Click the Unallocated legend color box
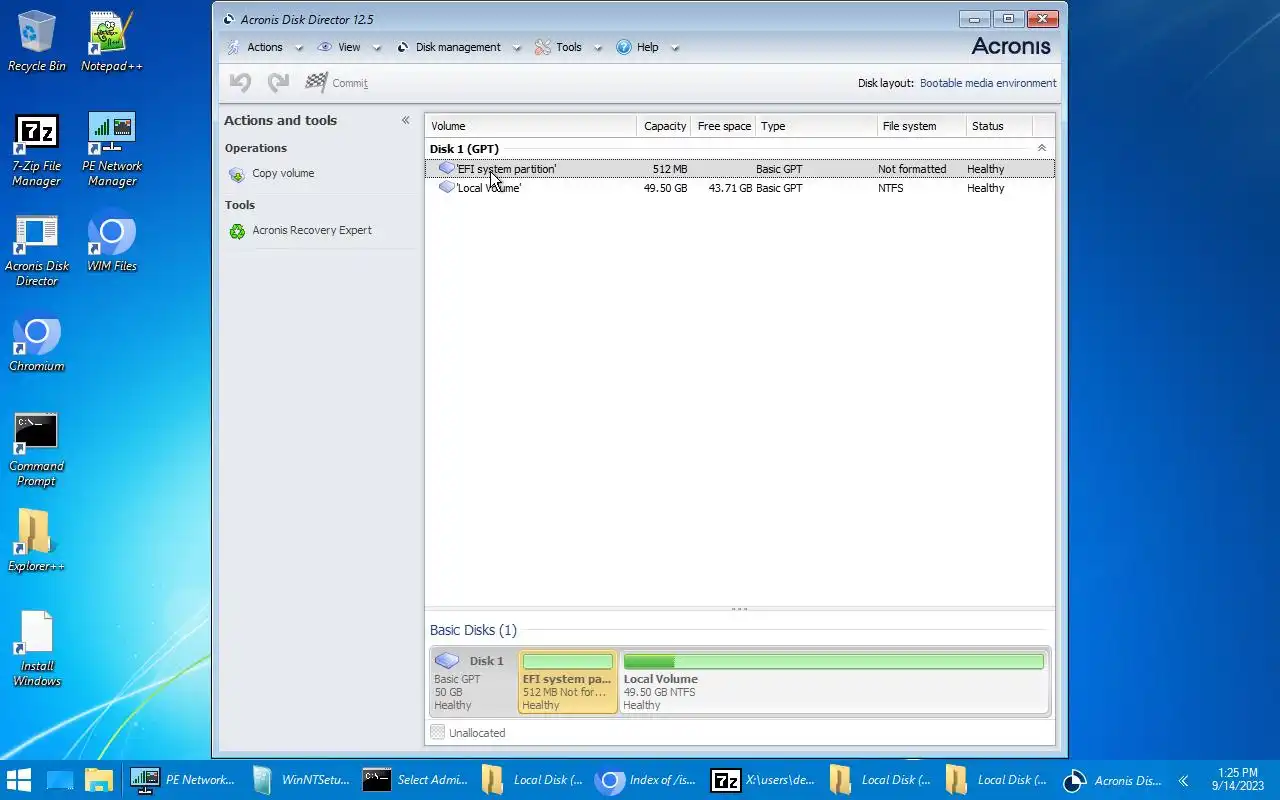The height and width of the screenshot is (800, 1280). point(437,733)
